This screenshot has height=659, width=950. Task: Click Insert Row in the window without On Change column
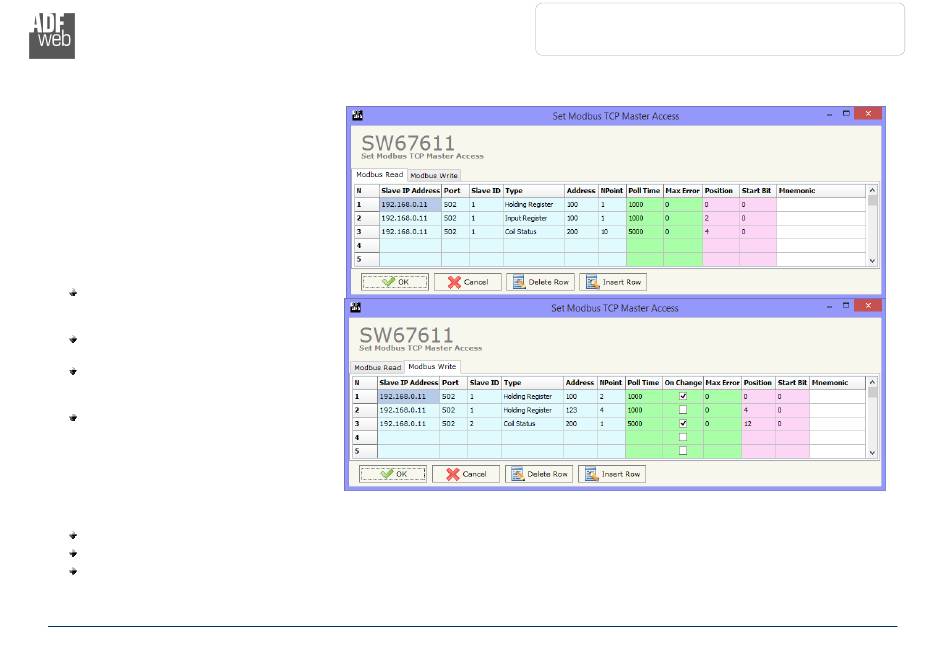point(612,282)
